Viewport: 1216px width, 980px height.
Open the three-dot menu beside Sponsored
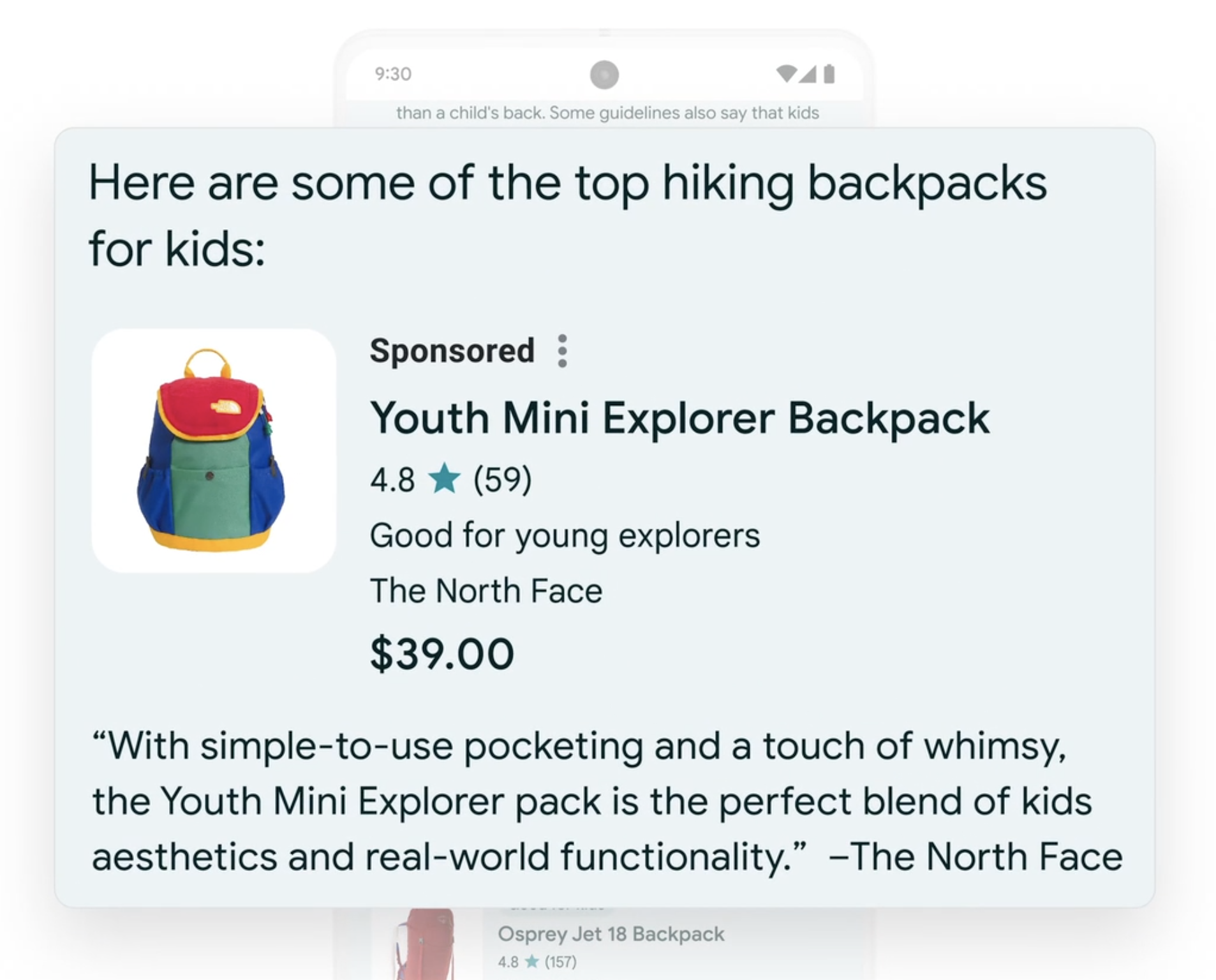562,351
